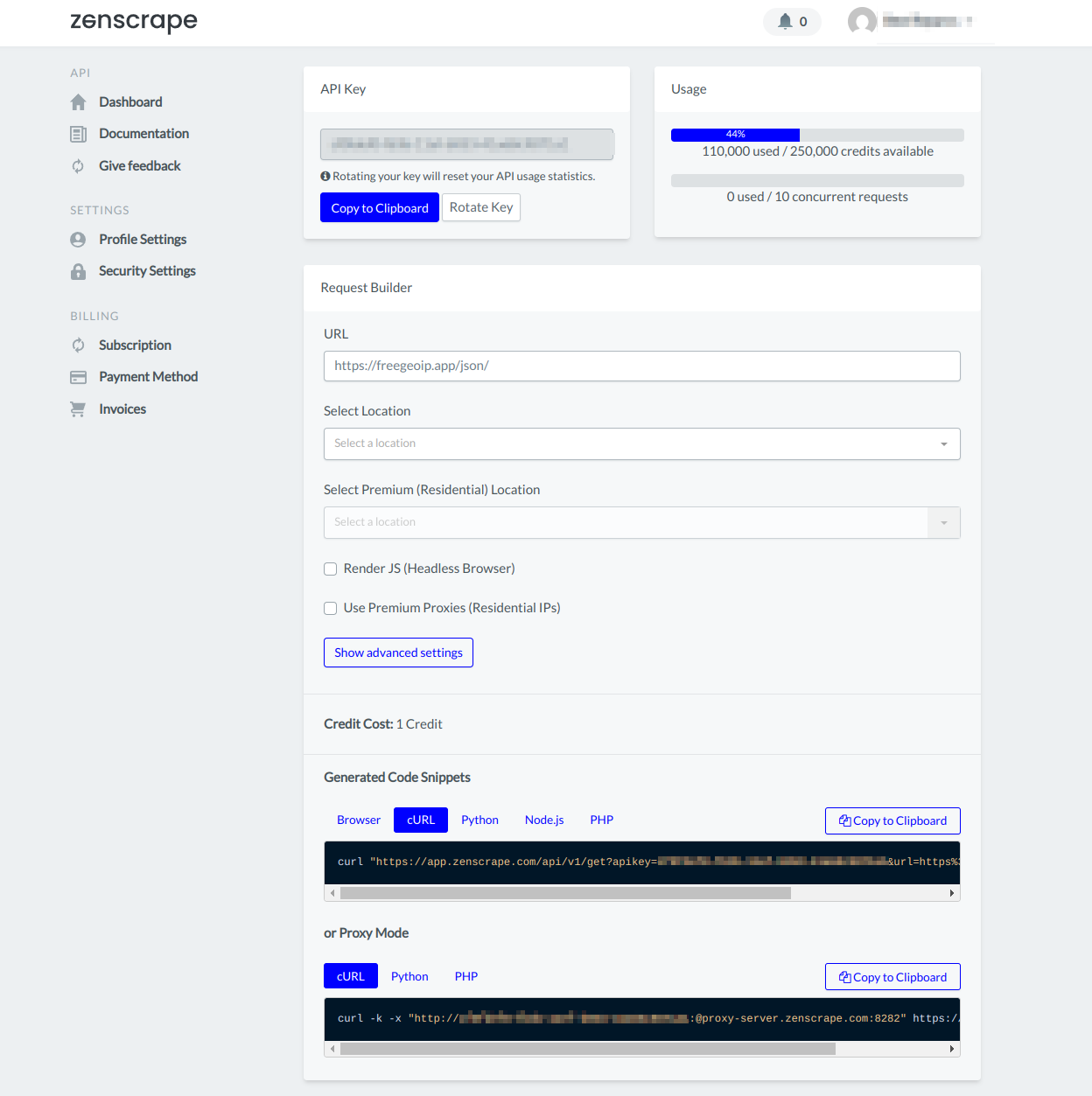This screenshot has width=1092, height=1096.
Task: Click the cURL generated code block
Action: 642,862
